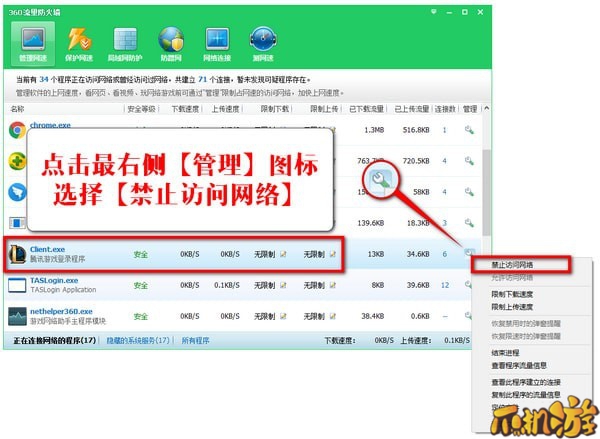Sort by 下载速度 column header
This screenshot has height=439, width=600.
185,109
